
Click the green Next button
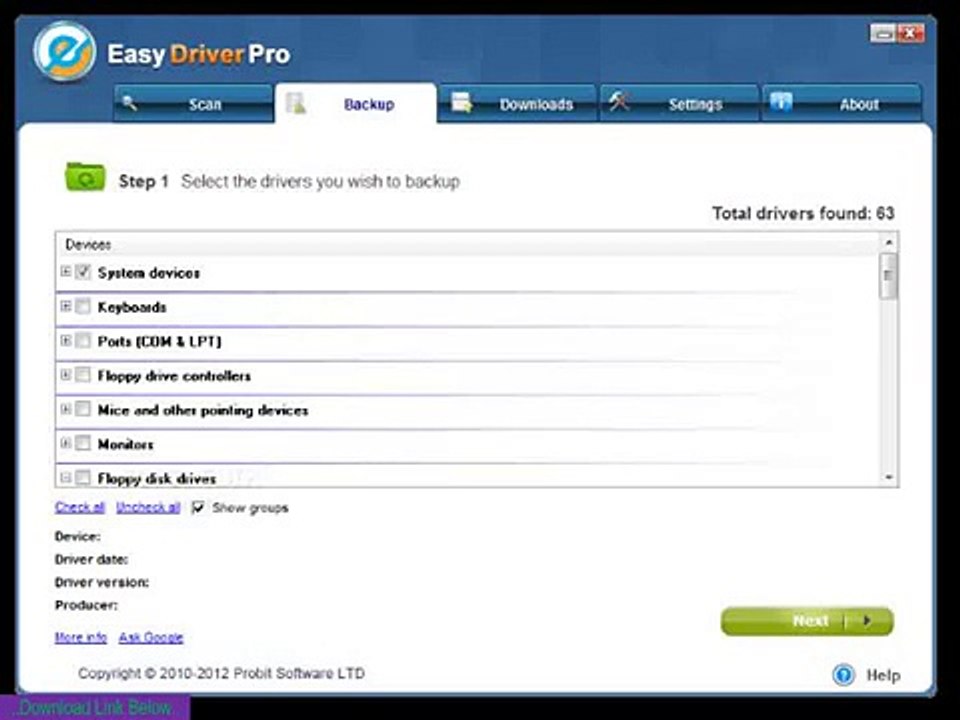click(807, 621)
